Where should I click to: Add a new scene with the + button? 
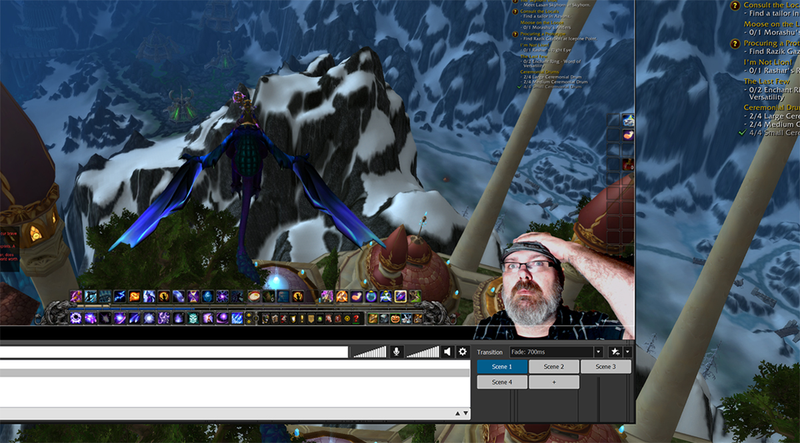554,382
